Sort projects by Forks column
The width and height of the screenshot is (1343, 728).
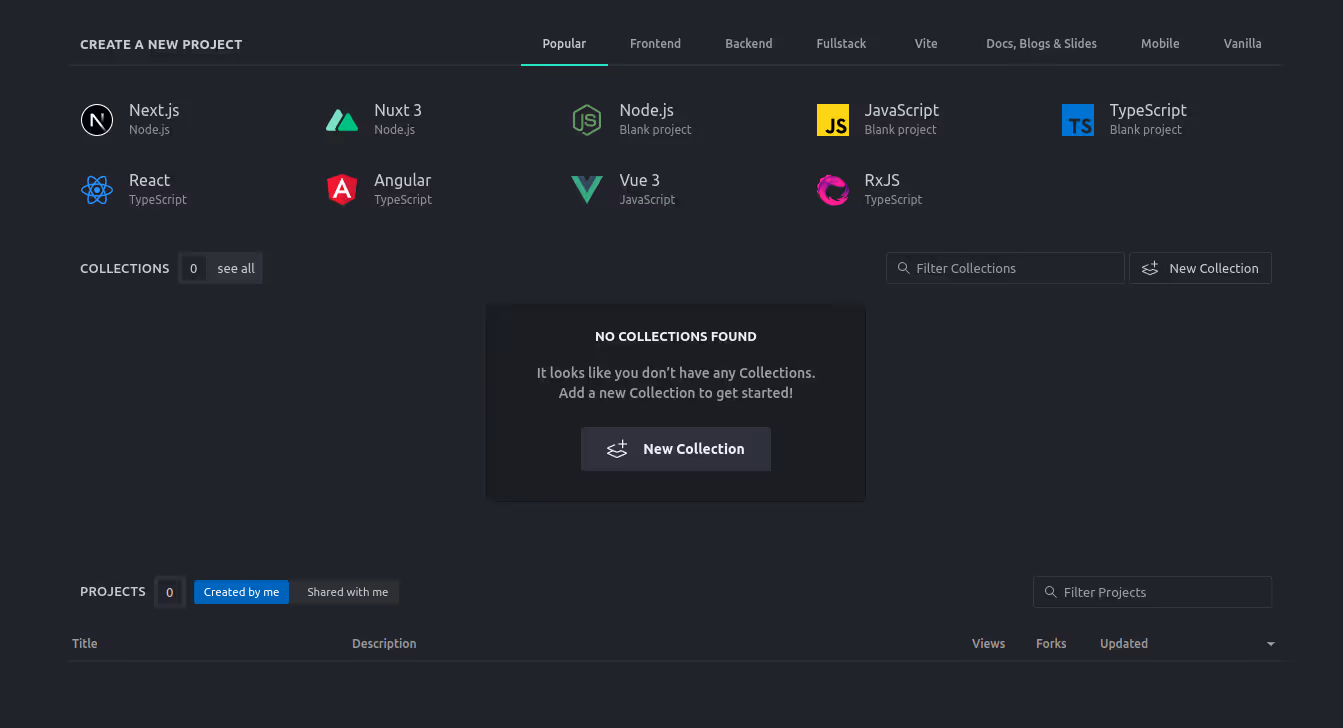click(1051, 644)
